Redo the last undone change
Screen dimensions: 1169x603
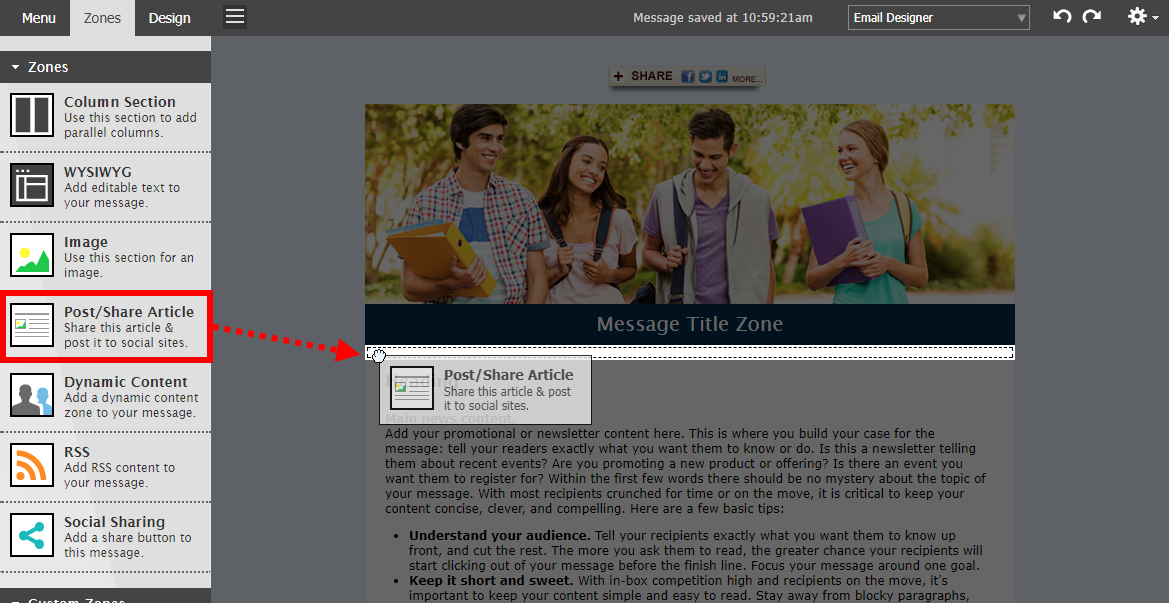[1092, 16]
